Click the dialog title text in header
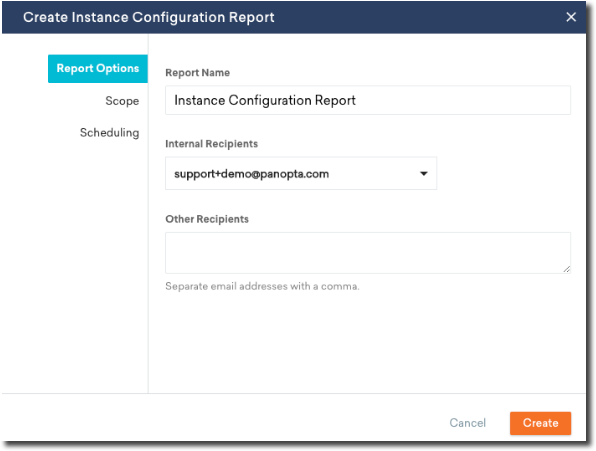Image resolution: width=596 pixels, height=451 pixels. click(149, 17)
